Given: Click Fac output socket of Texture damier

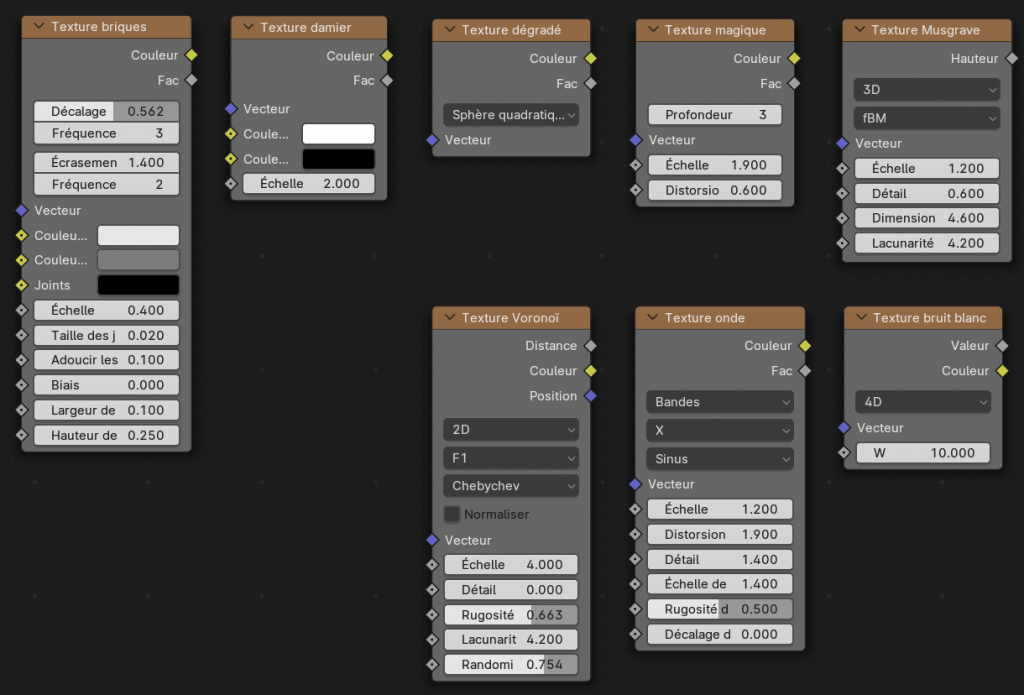Looking at the screenshot, I should pyautogui.click(x=387, y=81).
